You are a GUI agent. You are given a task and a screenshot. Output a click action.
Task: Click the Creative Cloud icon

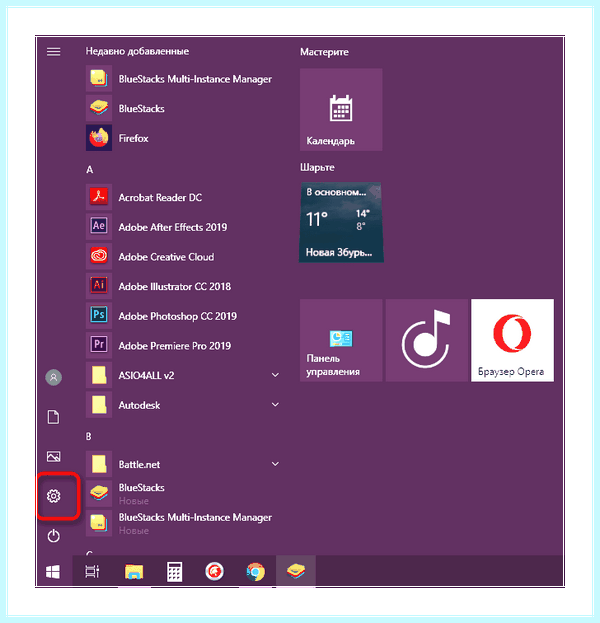[x=99, y=256]
